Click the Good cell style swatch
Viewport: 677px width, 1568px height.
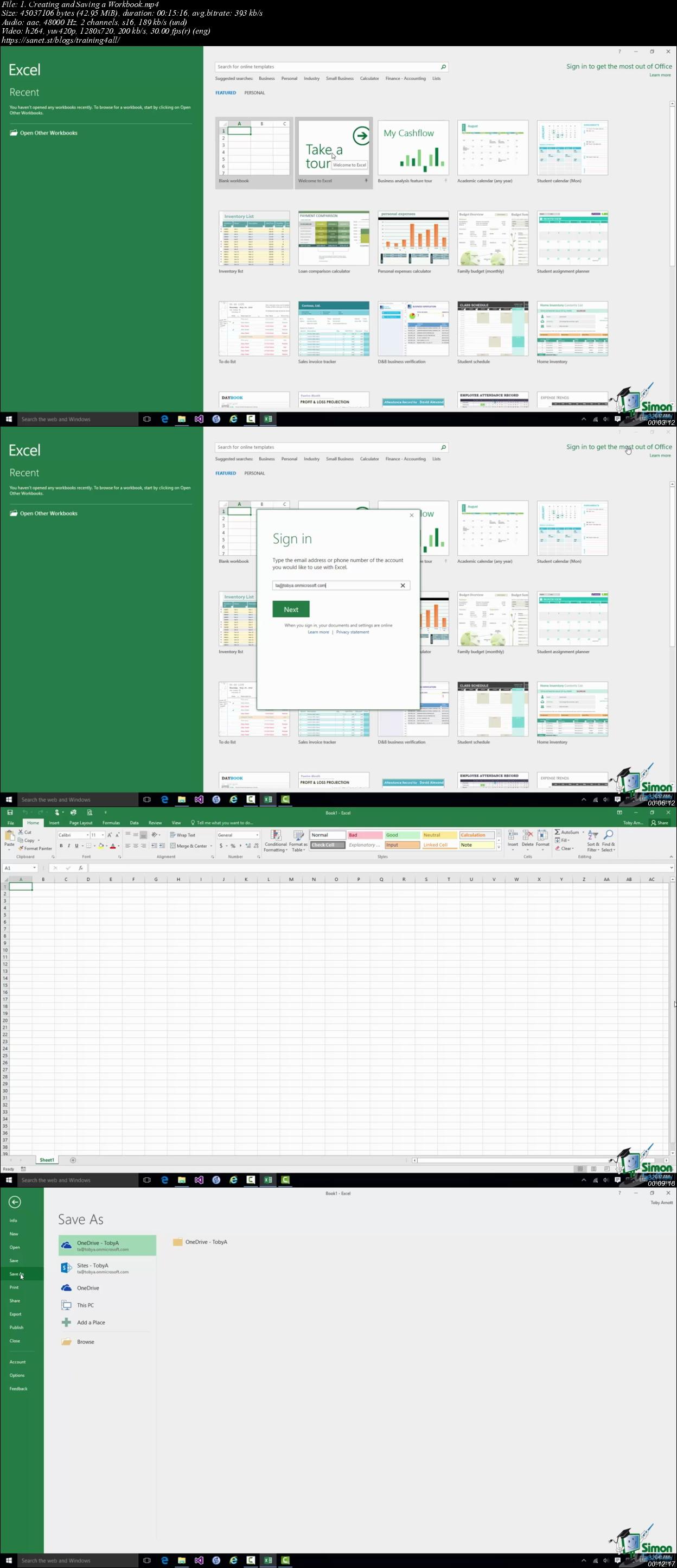pyautogui.click(x=402, y=835)
